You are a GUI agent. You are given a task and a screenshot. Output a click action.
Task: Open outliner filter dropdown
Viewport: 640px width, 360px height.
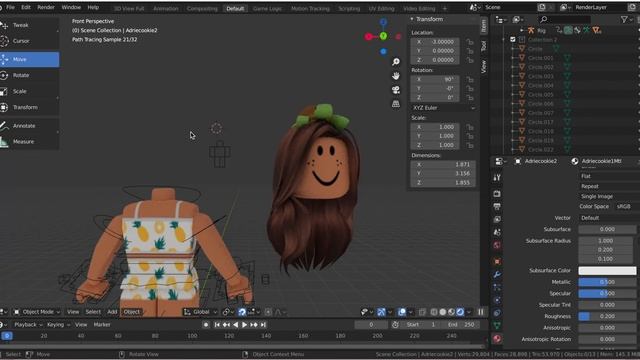pos(627,19)
